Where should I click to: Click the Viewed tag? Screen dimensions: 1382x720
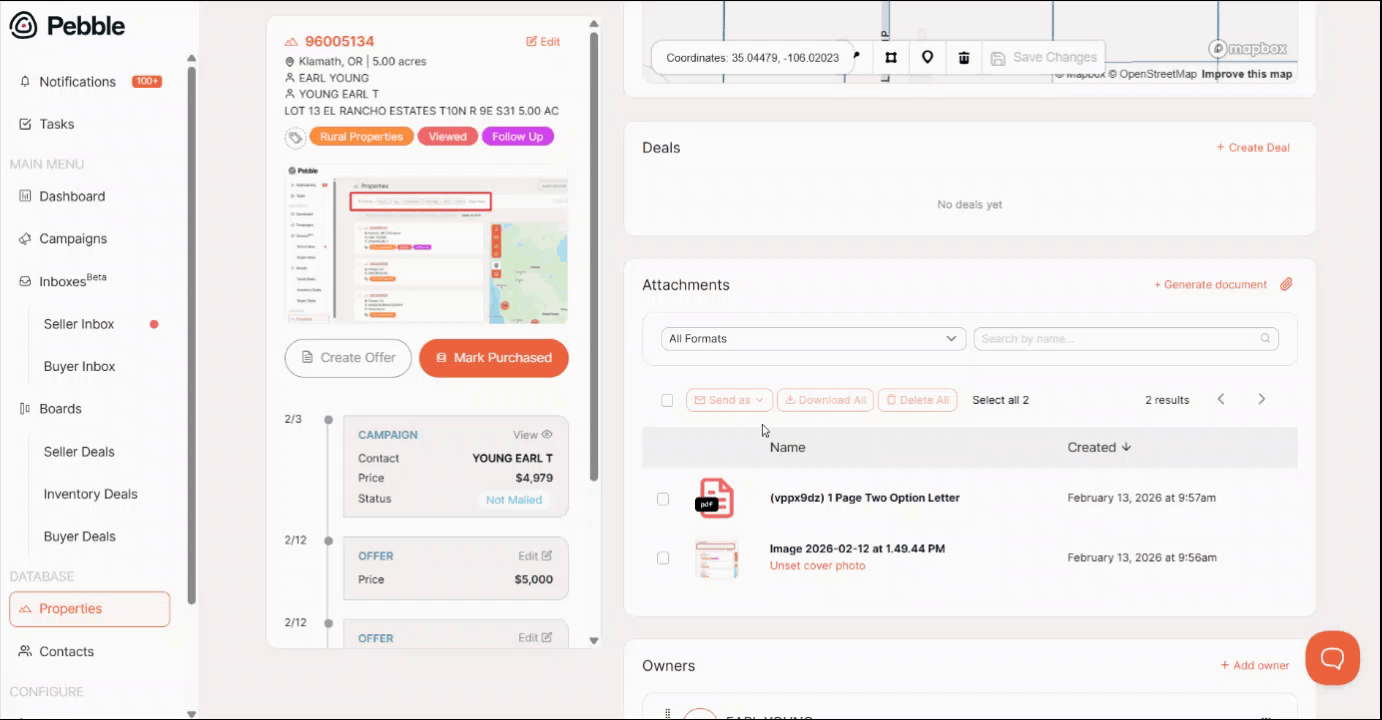click(447, 137)
